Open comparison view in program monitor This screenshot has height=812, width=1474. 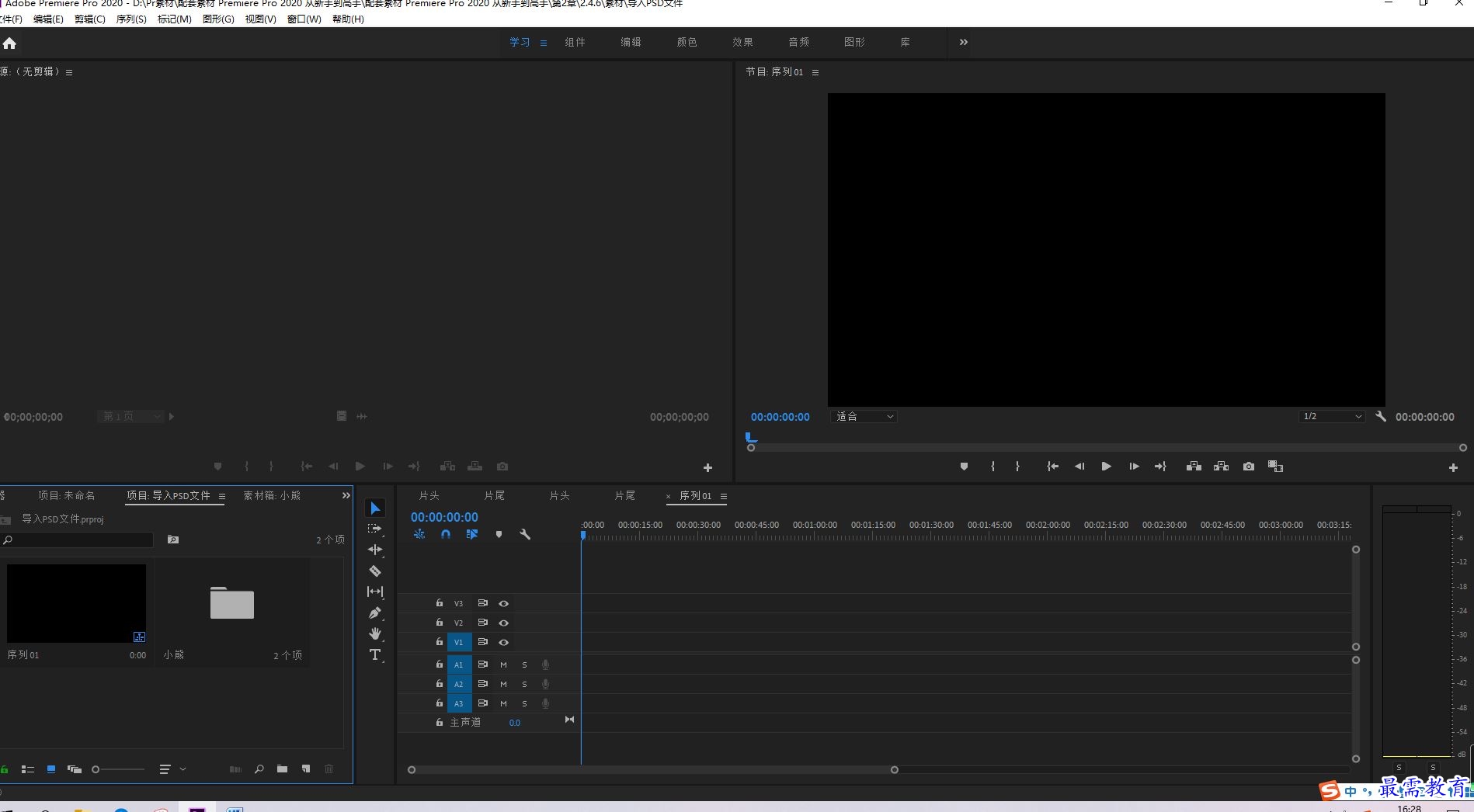(x=1275, y=467)
